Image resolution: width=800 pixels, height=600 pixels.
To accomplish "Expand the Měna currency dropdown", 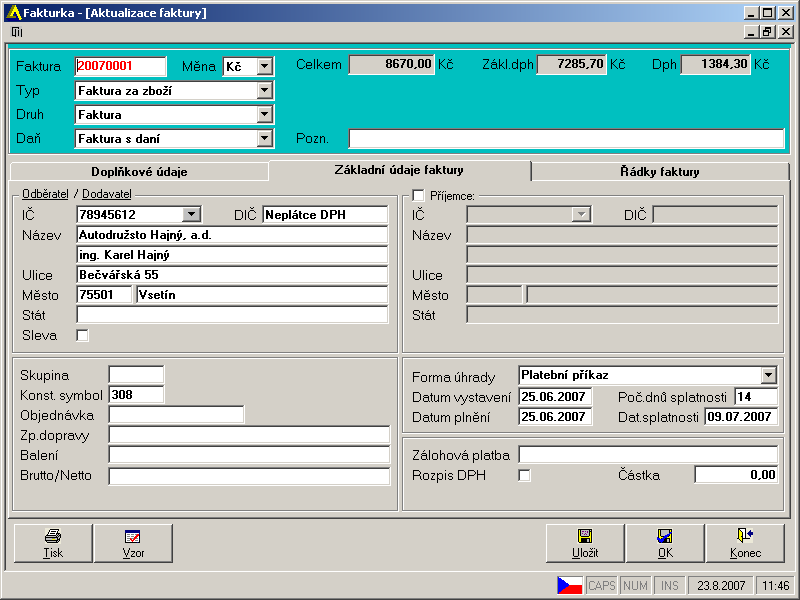I will click(x=264, y=67).
